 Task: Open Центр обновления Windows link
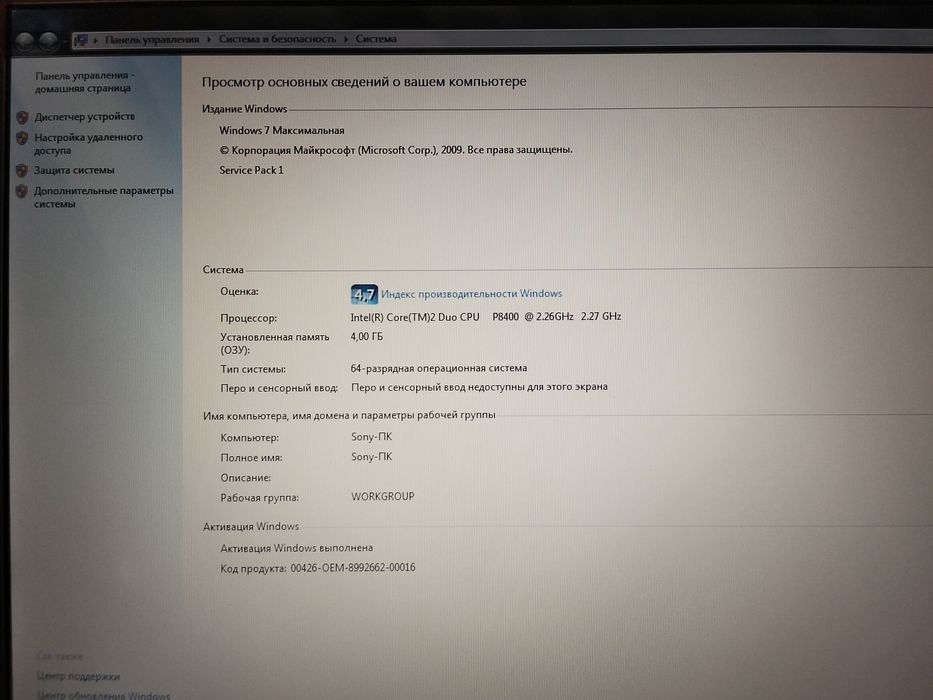103,695
